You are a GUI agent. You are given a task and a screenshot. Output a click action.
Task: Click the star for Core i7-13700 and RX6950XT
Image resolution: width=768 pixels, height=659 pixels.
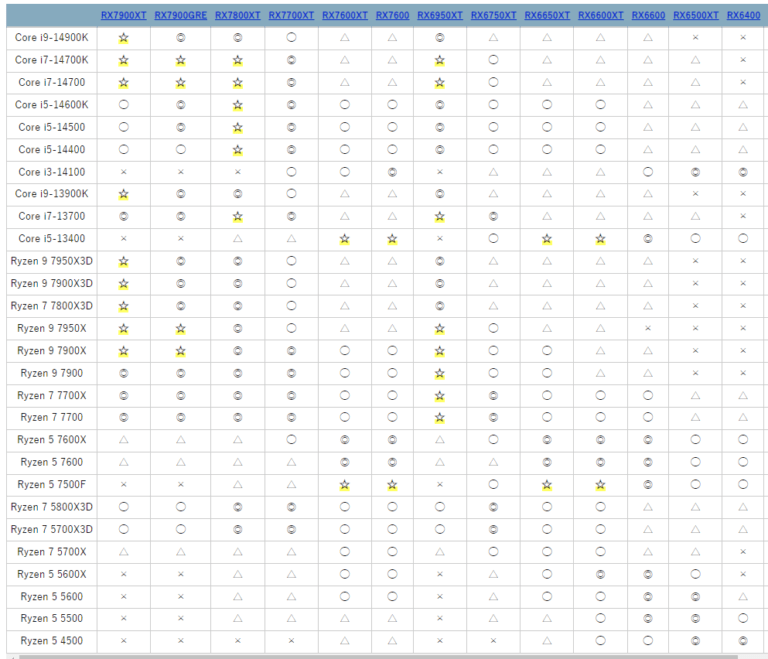[440, 217]
